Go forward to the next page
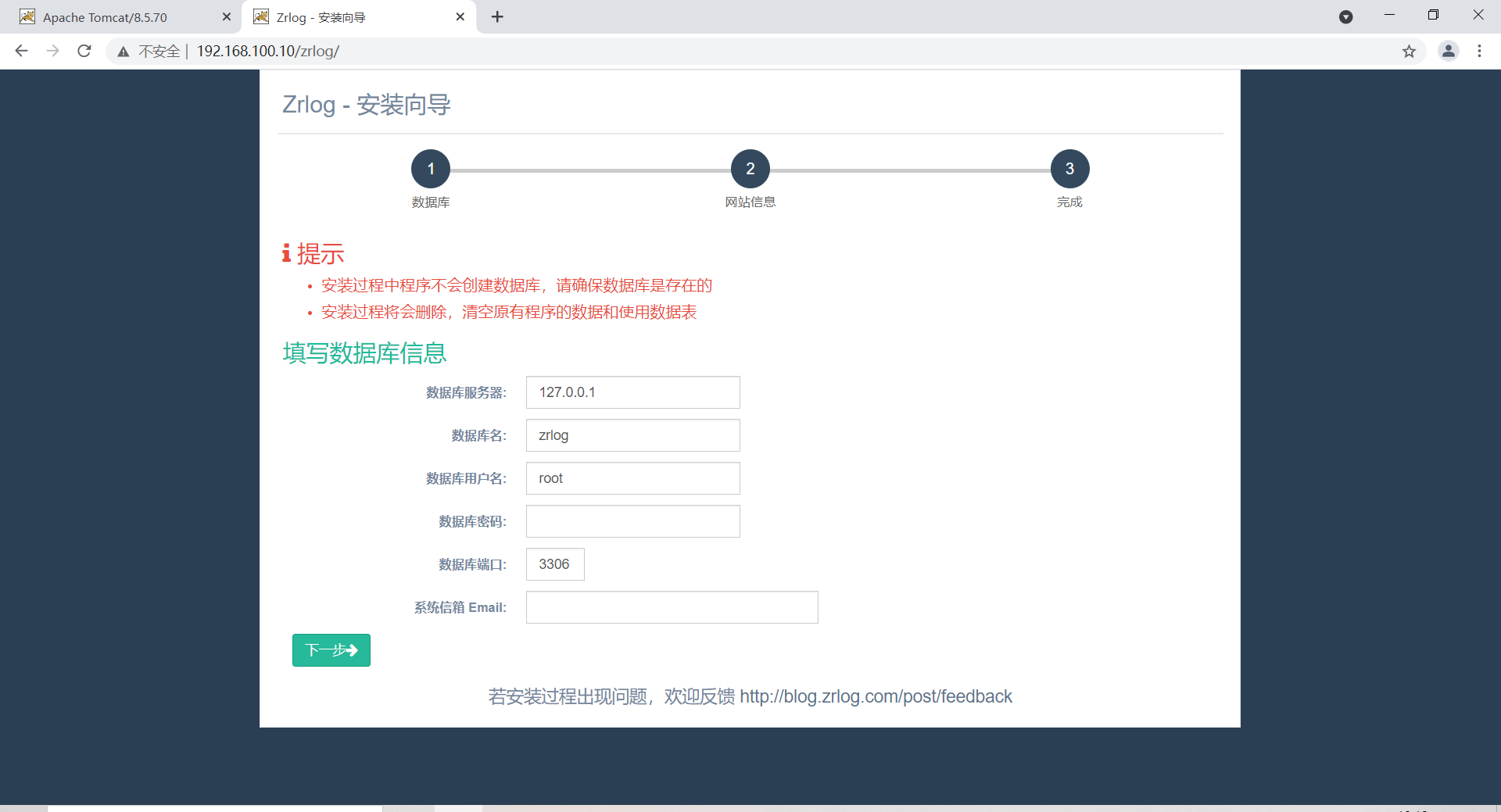The width and height of the screenshot is (1501, 812). pyautogui.click(x=52, y=51)
